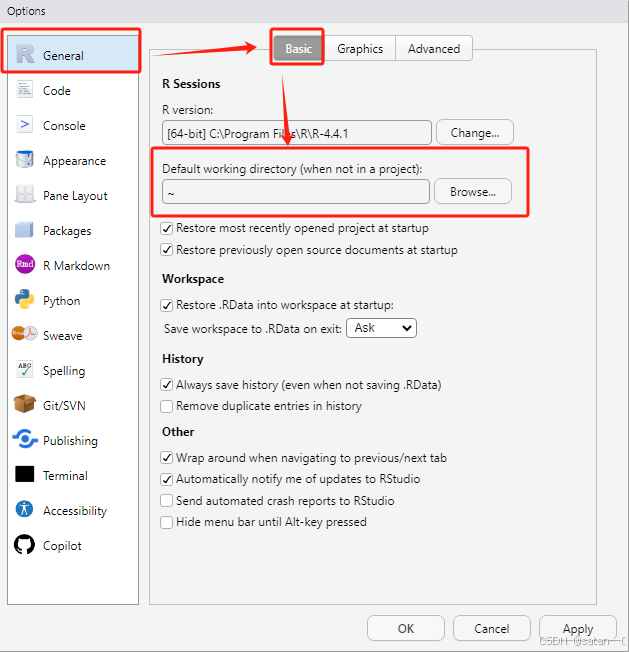Open Publishing blue sync icon
Viewport: 629px width, 652px height.
[25, 440]
